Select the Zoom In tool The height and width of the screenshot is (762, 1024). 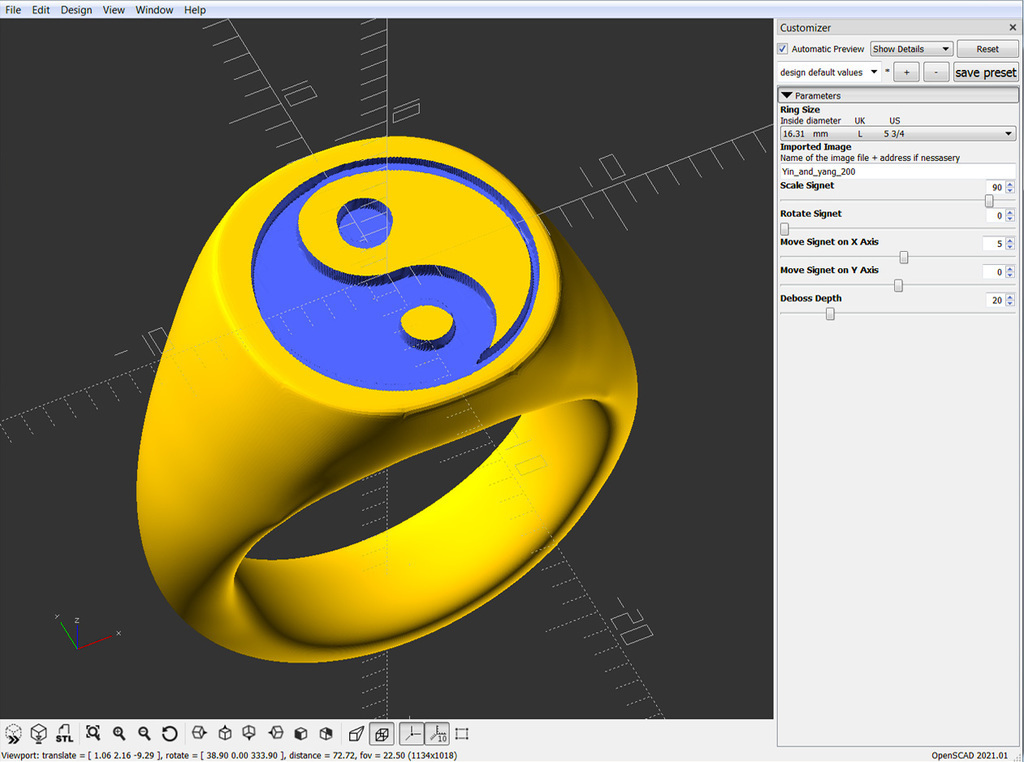click(120, 733)
